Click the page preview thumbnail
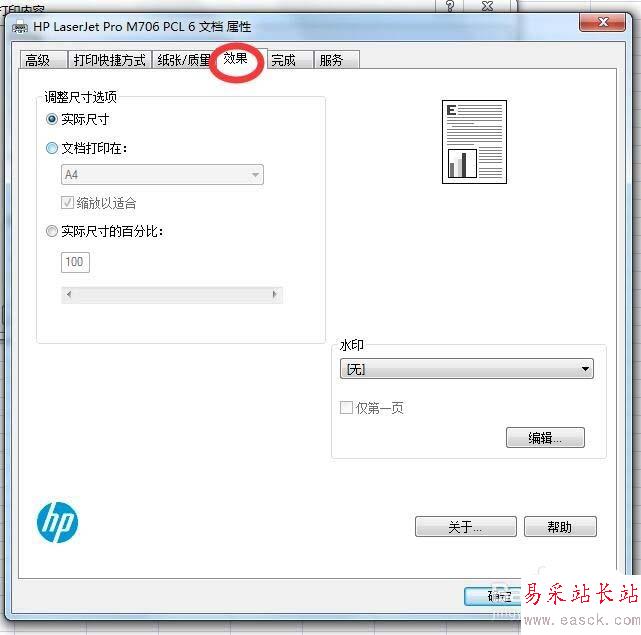The width and height of the screenshot is (641, 635). pyautogui.click(x=474, y=142)
